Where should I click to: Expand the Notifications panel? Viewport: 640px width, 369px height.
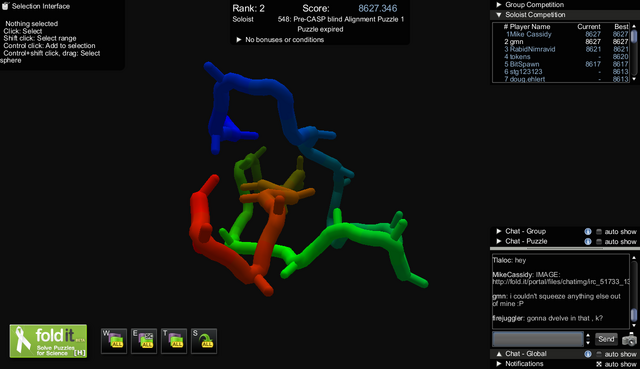pyautogui.click(x=499, y=364)
